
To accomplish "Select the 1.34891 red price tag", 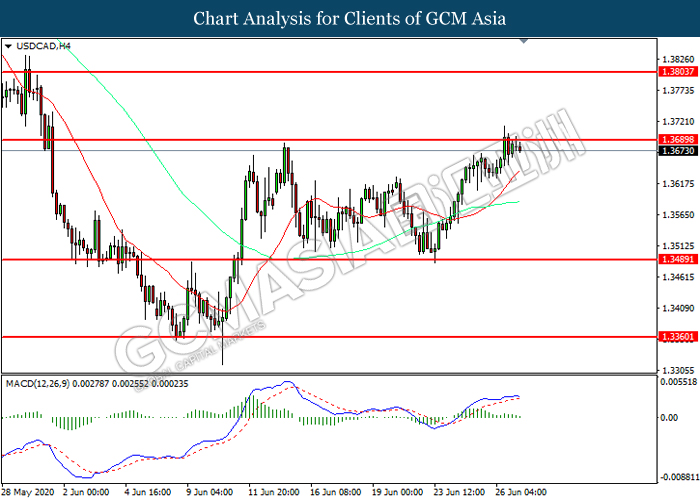I will 677,260.
